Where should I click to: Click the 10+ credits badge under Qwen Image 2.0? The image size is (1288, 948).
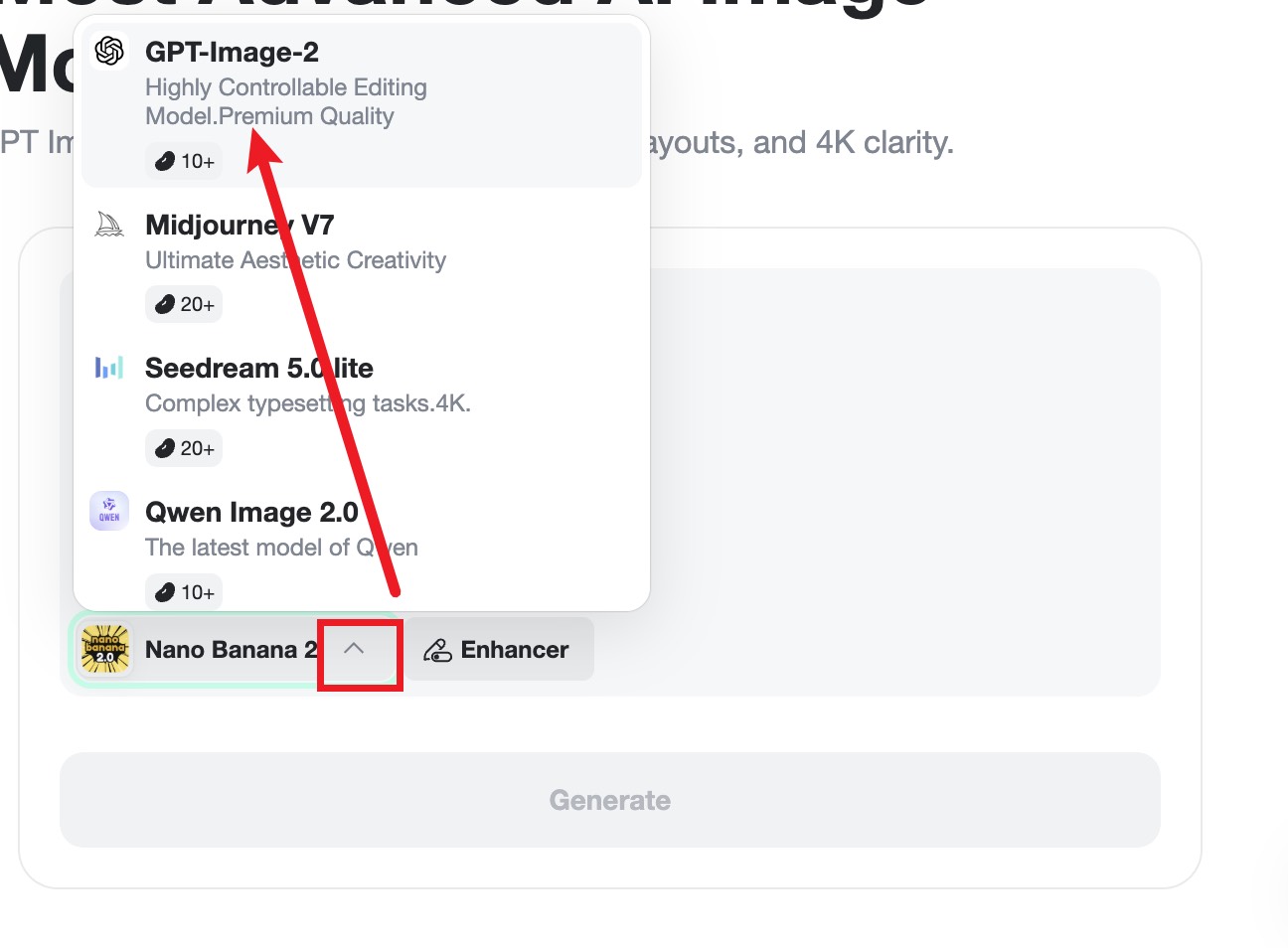(x=184, y=592)
